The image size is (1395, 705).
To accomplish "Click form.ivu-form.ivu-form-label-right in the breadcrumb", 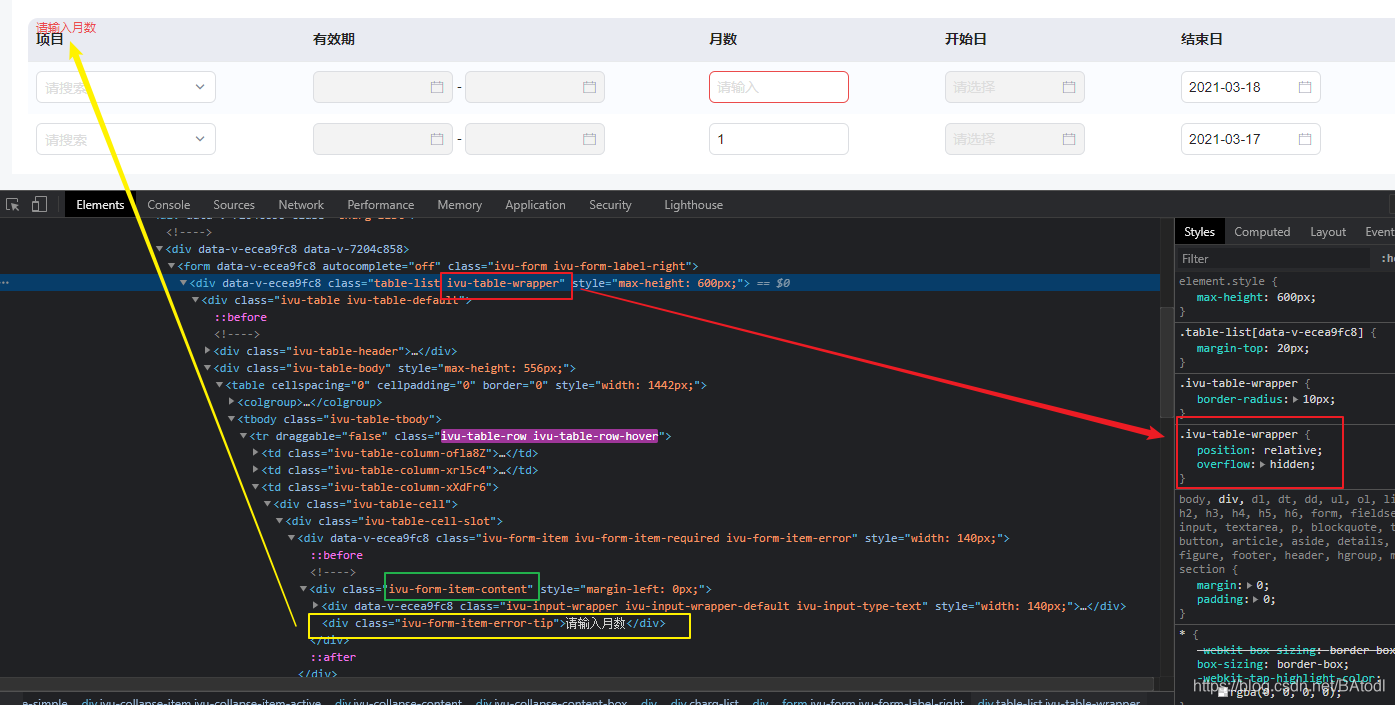I will coord(873,703).
